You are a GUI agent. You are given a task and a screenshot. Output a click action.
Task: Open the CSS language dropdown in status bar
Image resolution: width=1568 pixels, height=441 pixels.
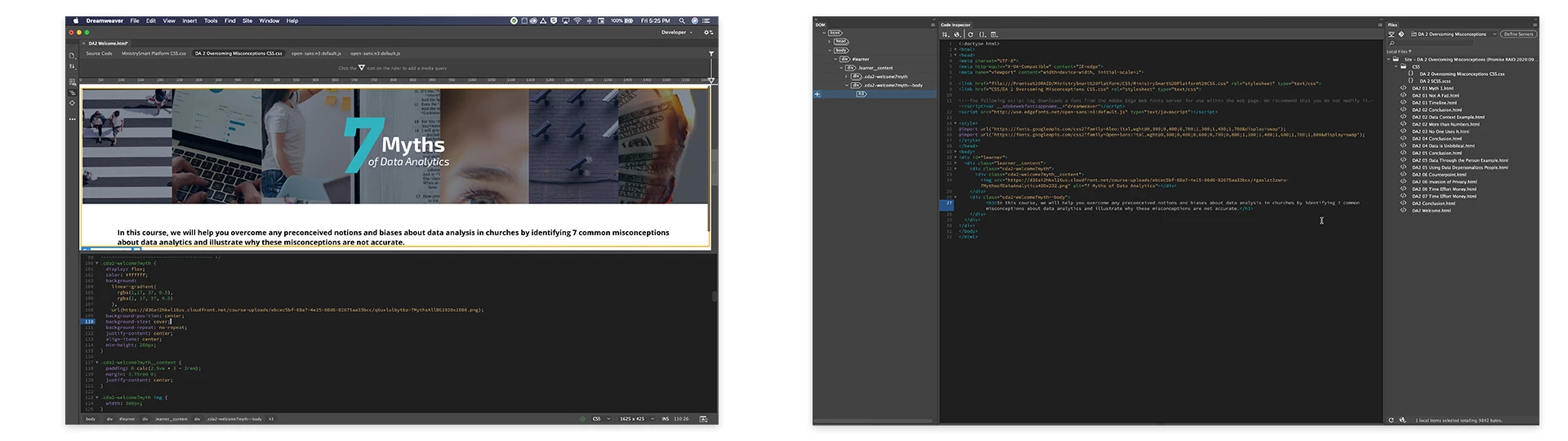[x=601, y=419]
